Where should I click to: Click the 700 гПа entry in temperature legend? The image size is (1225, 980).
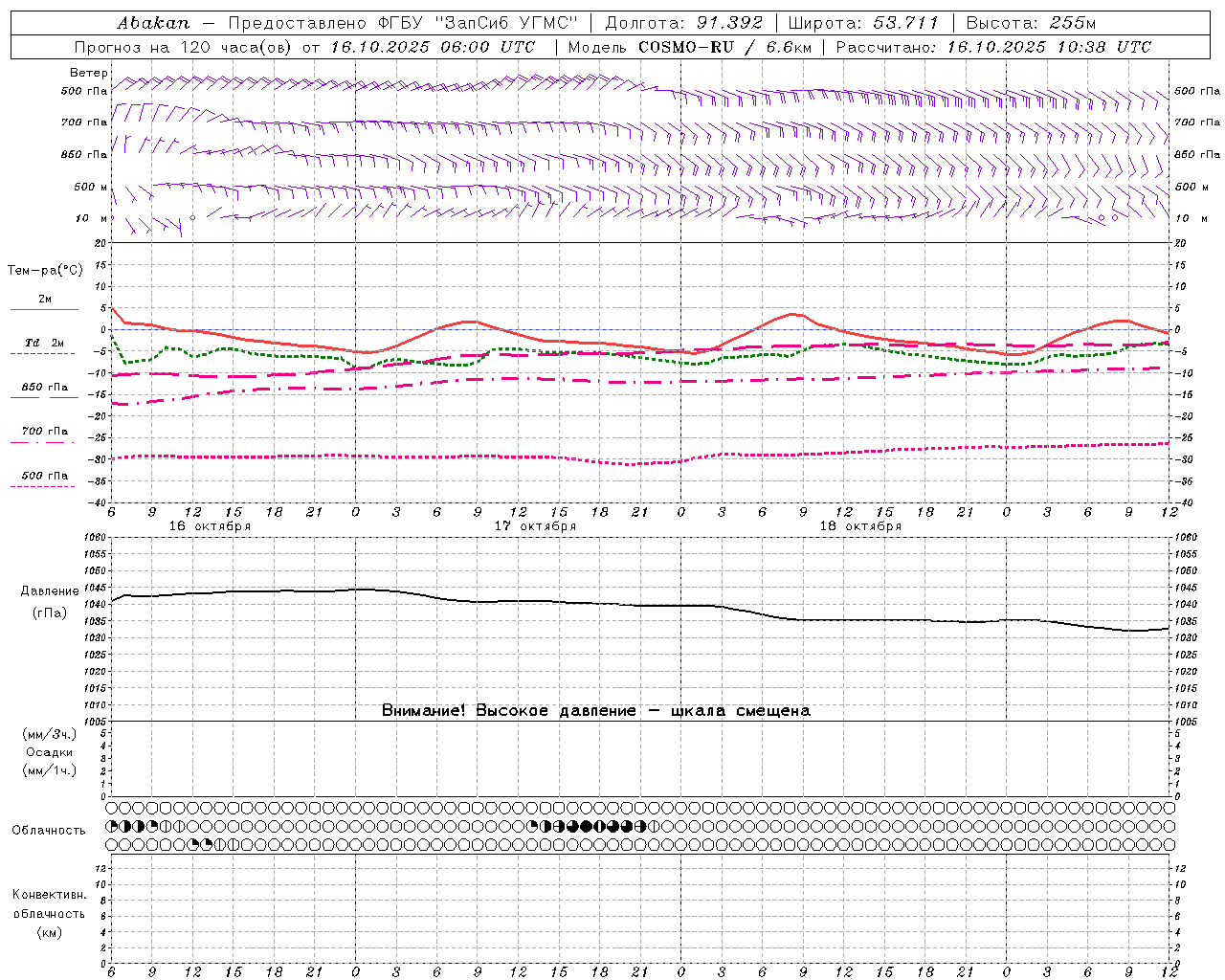click(45, 431)
